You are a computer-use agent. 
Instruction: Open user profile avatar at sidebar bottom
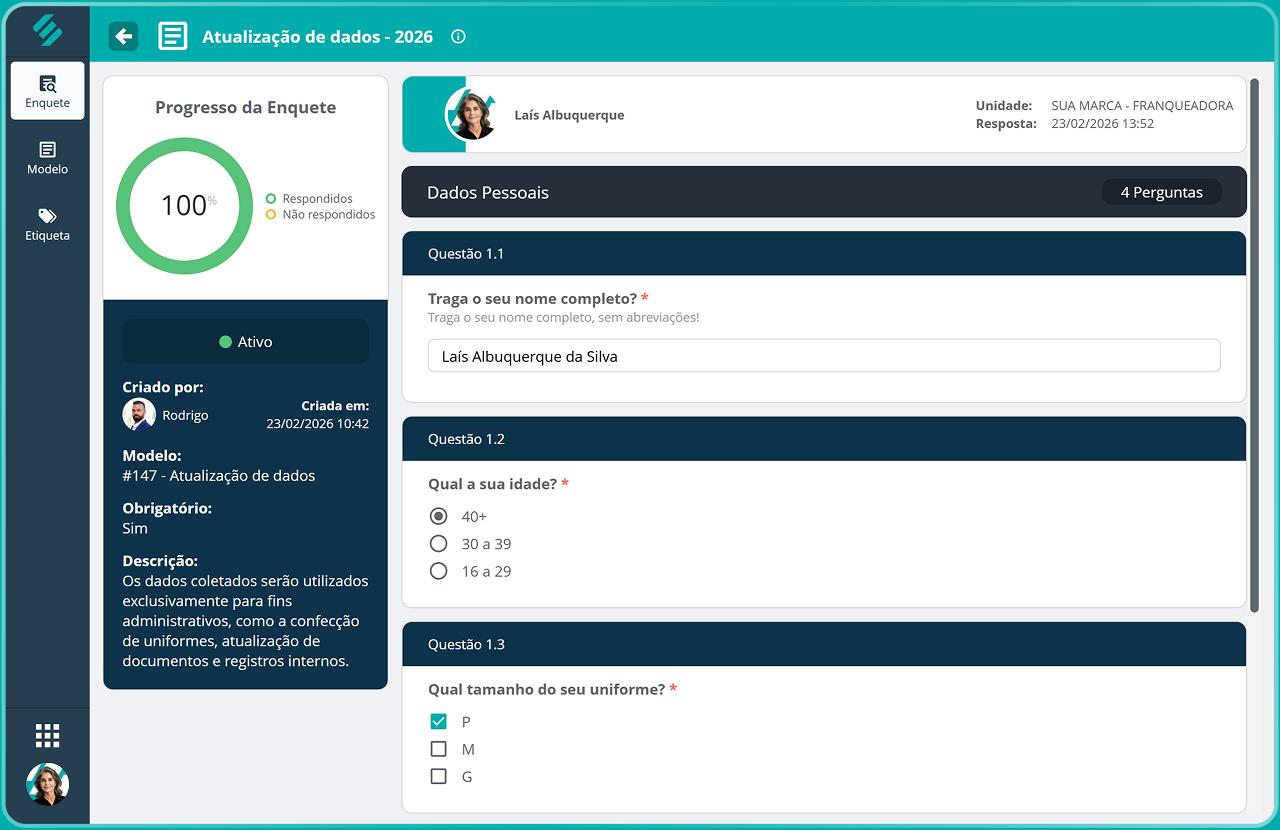[47, 784]
